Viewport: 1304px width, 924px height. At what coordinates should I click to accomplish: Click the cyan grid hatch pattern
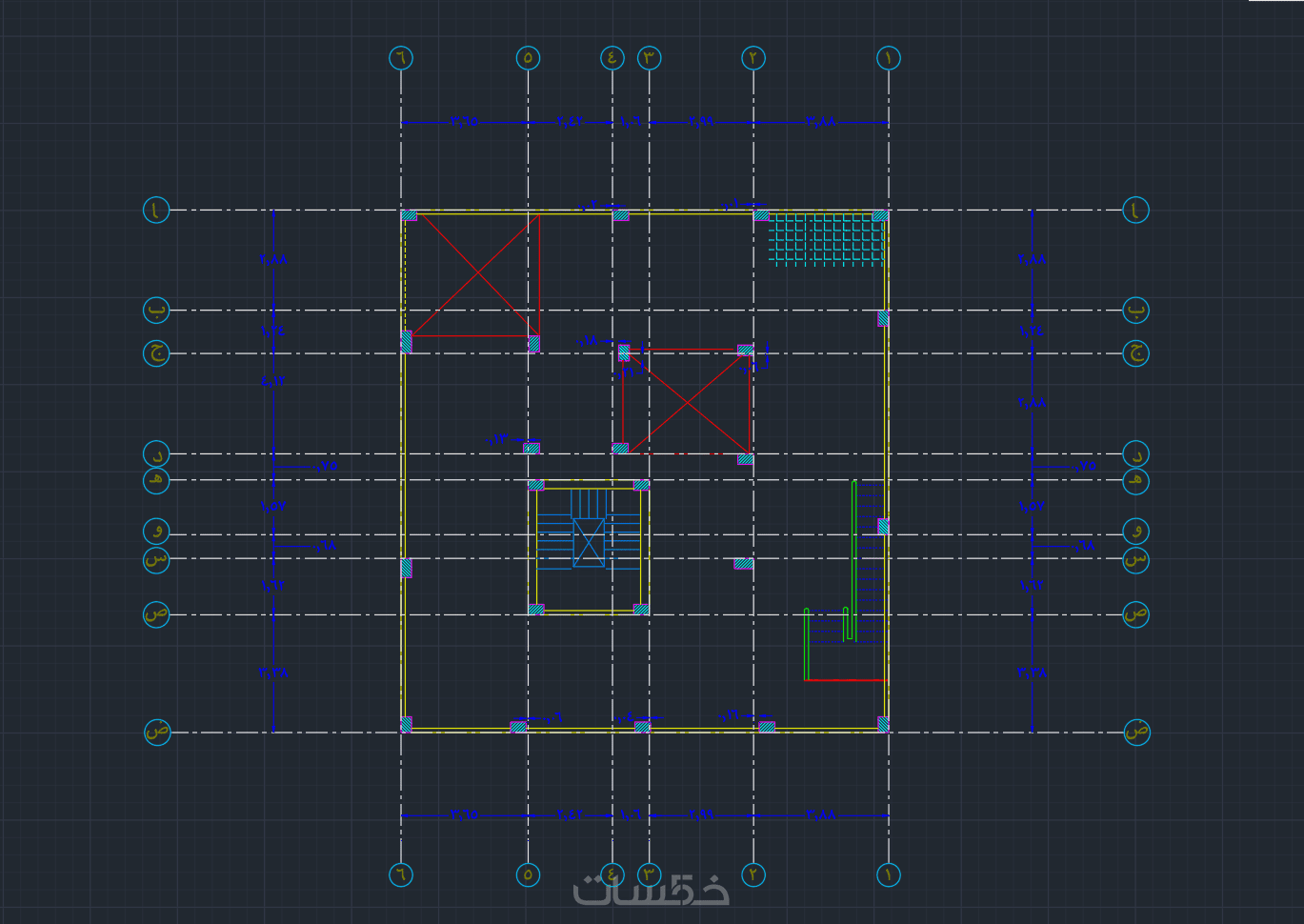pos(826,240)
